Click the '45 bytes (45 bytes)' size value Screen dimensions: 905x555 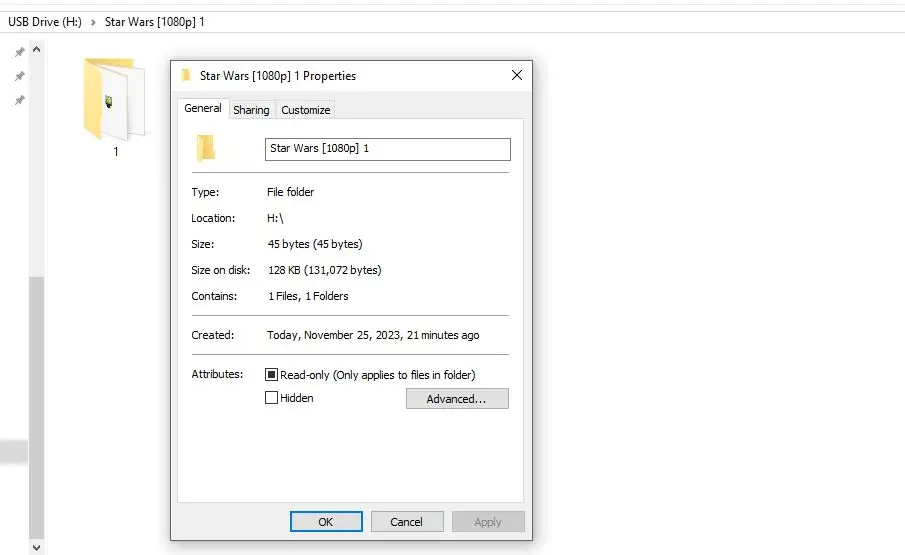(315, 244)
